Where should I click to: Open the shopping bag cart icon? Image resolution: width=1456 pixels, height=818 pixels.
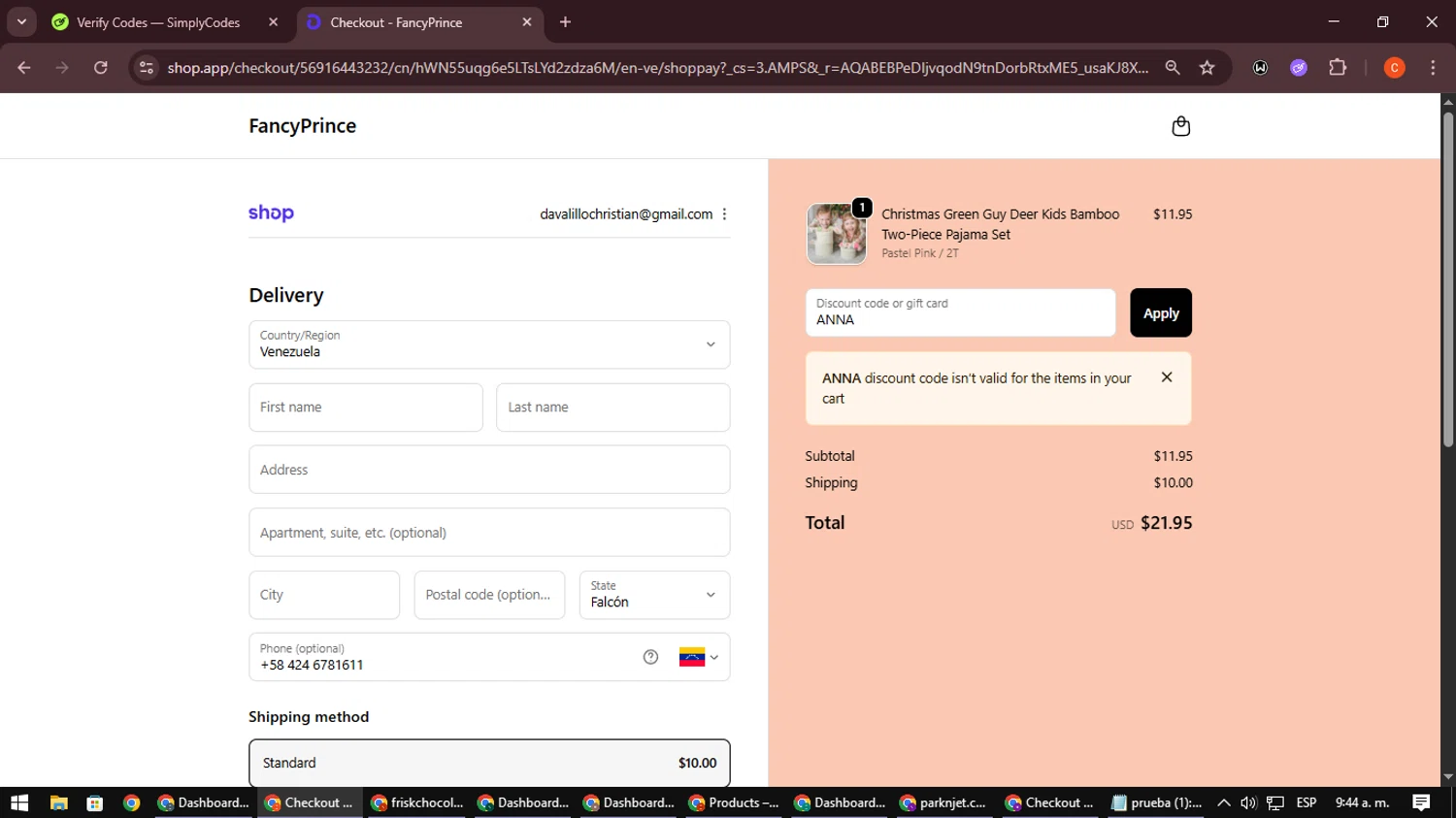pyautogui.click(x=1180, y=126)
